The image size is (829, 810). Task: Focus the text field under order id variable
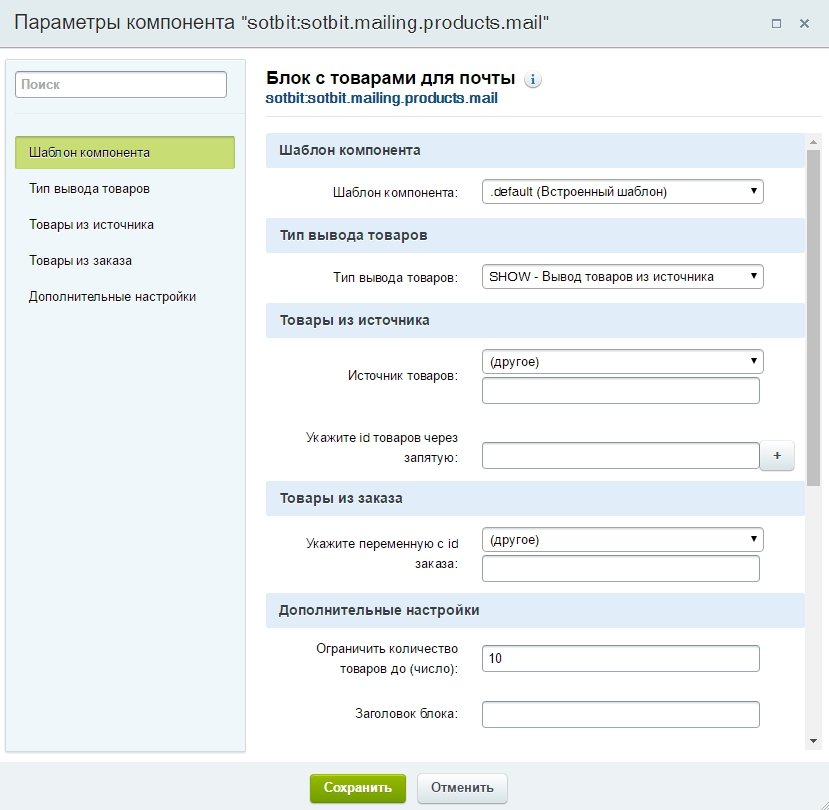(x=621, y=568)
